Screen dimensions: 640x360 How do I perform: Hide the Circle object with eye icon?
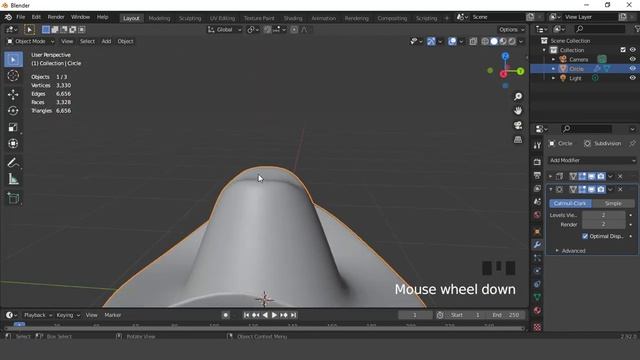632,69
